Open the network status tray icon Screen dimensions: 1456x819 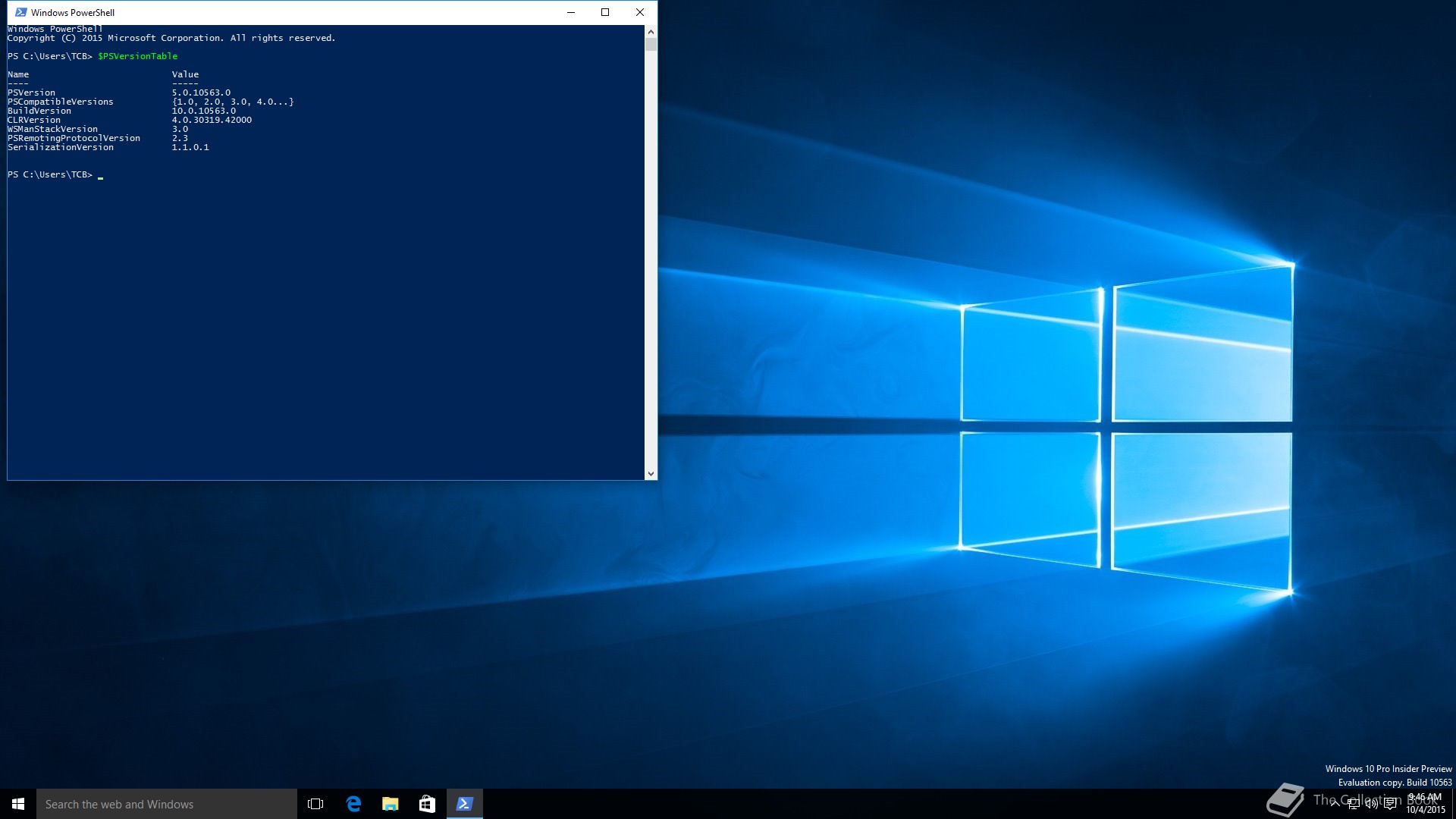coord(1353,805)
